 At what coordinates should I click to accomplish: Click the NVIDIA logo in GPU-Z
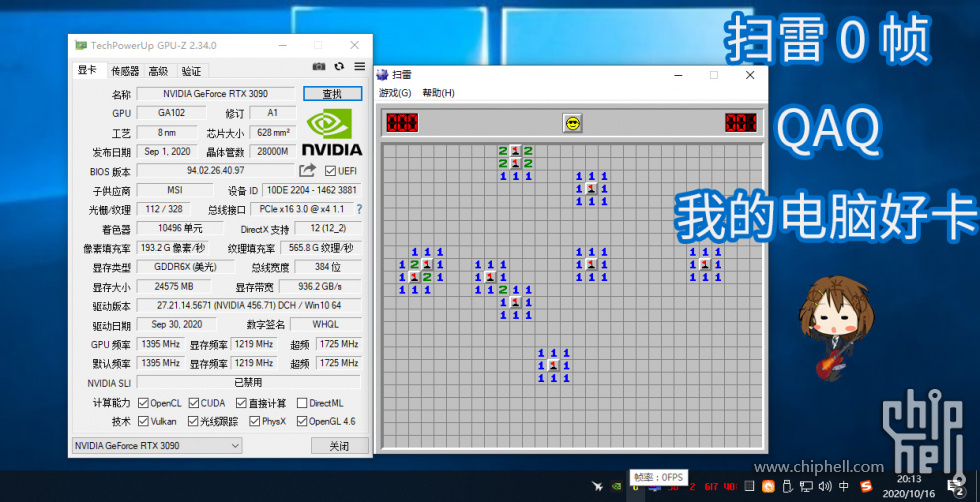coord(332,132)
